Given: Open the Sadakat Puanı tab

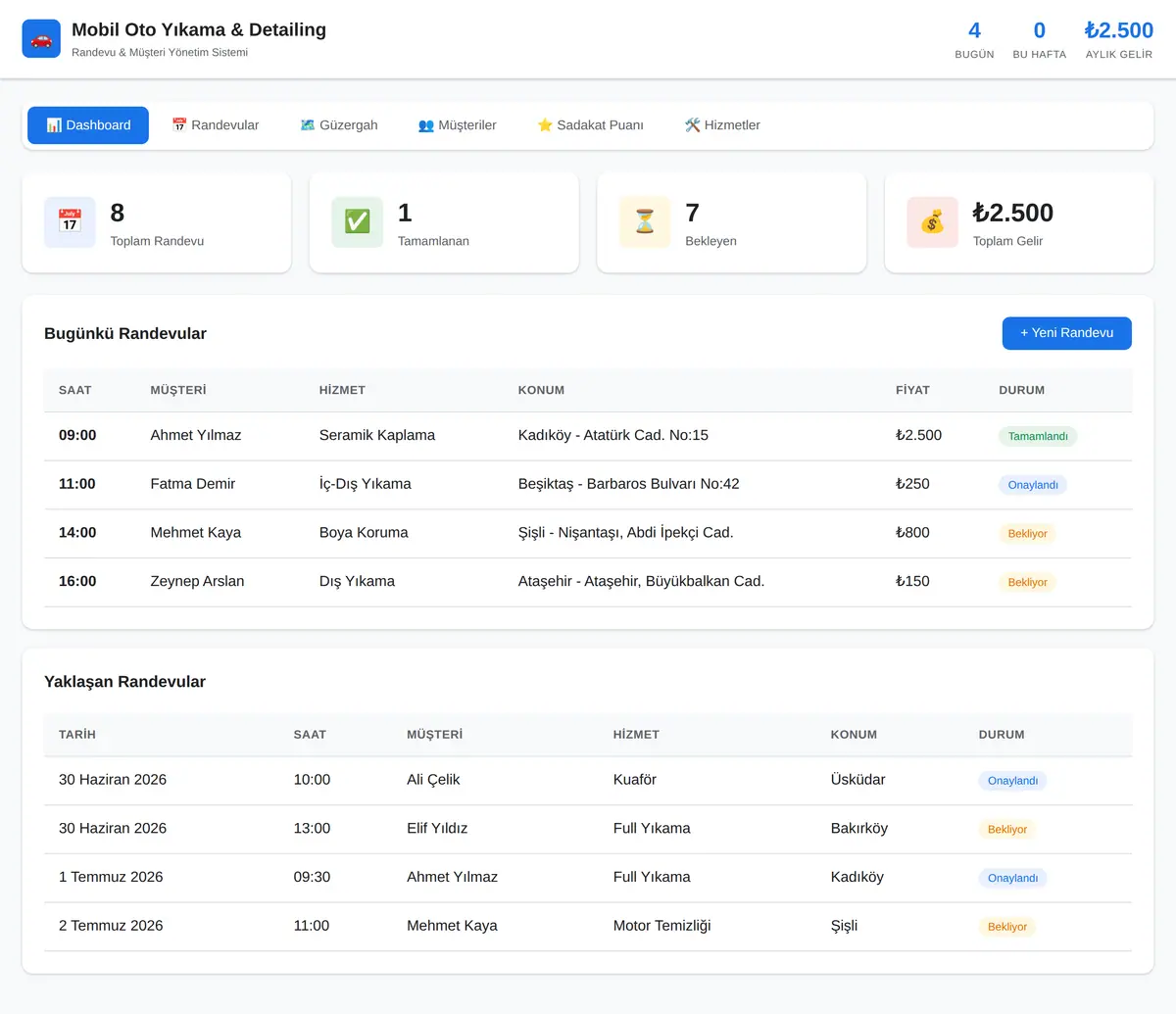Looking at the screenshot, I should click(x=591, y=125).
